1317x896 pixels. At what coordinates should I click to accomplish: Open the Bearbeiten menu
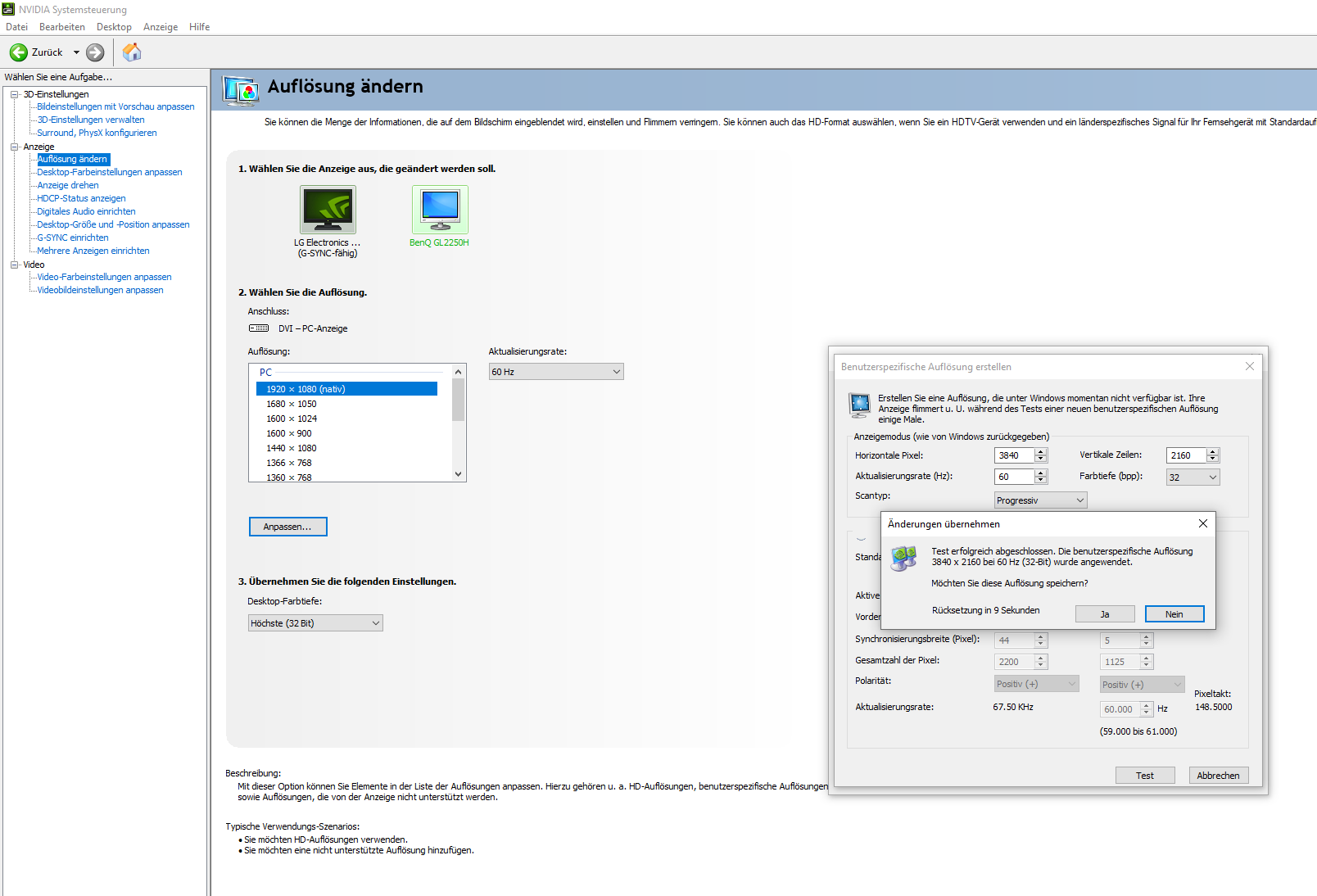coord(61,27)
